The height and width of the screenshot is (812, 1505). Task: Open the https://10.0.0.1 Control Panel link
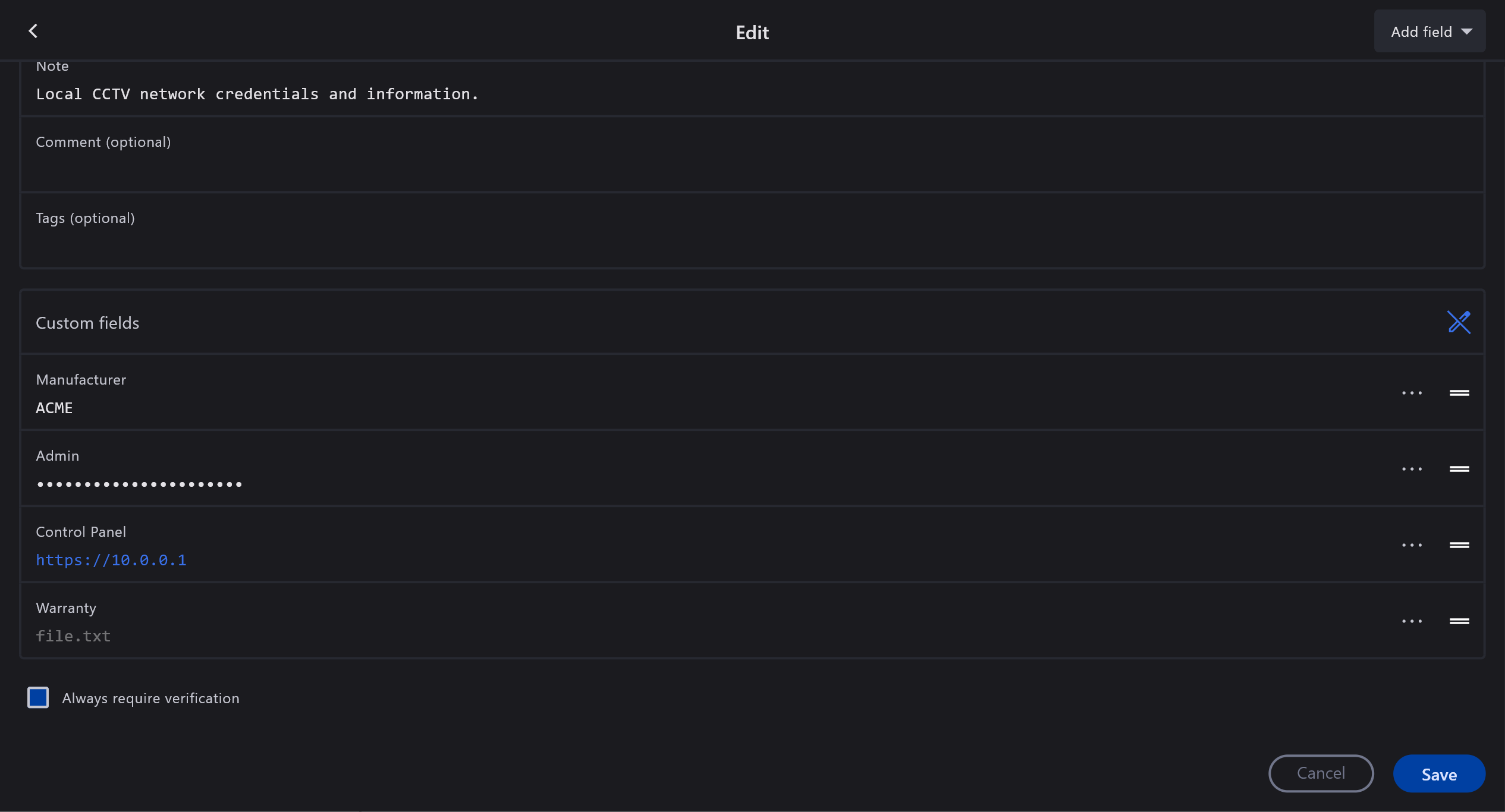point(111,560)
